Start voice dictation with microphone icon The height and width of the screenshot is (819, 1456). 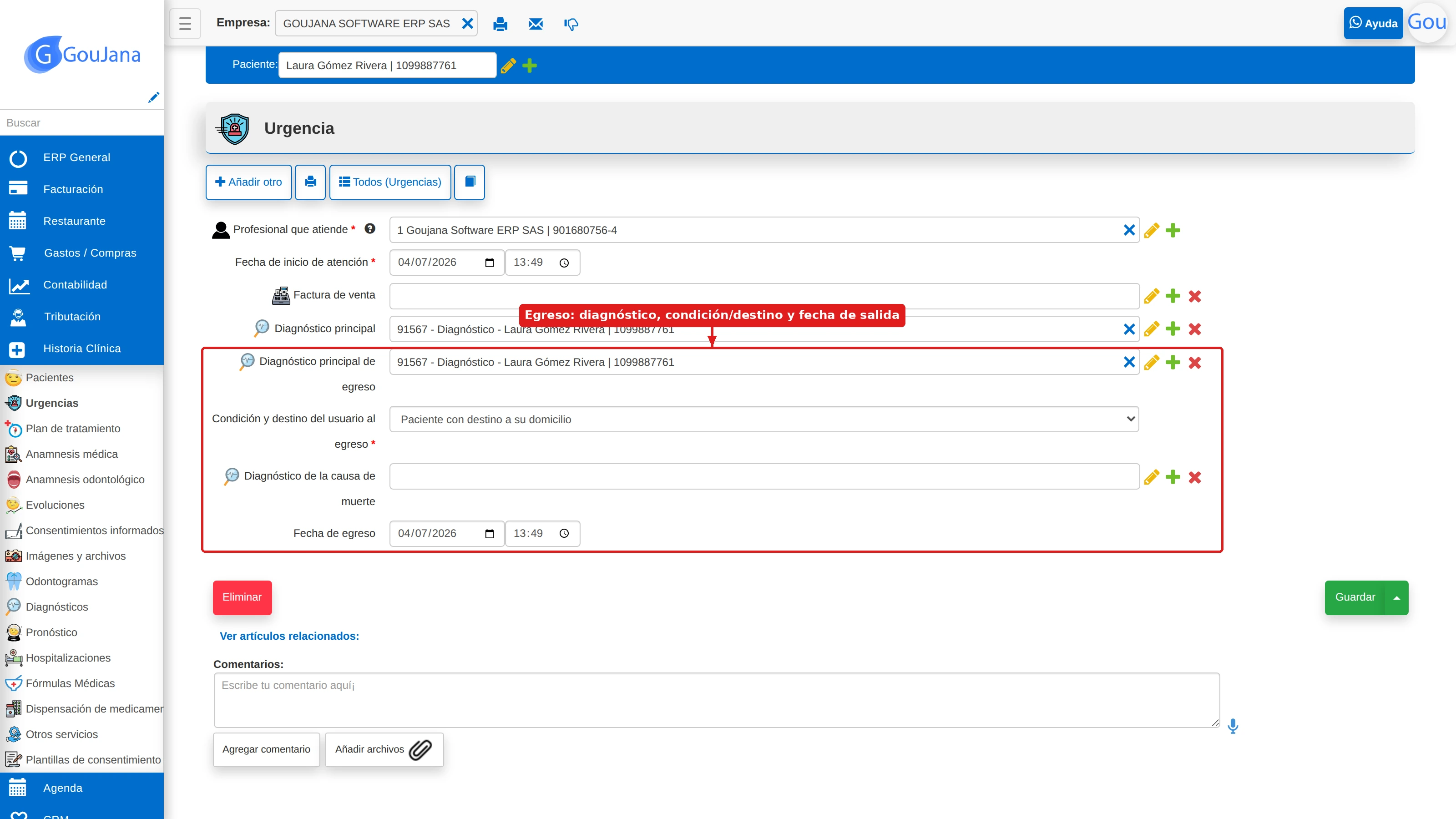[x=1233, y=726]
